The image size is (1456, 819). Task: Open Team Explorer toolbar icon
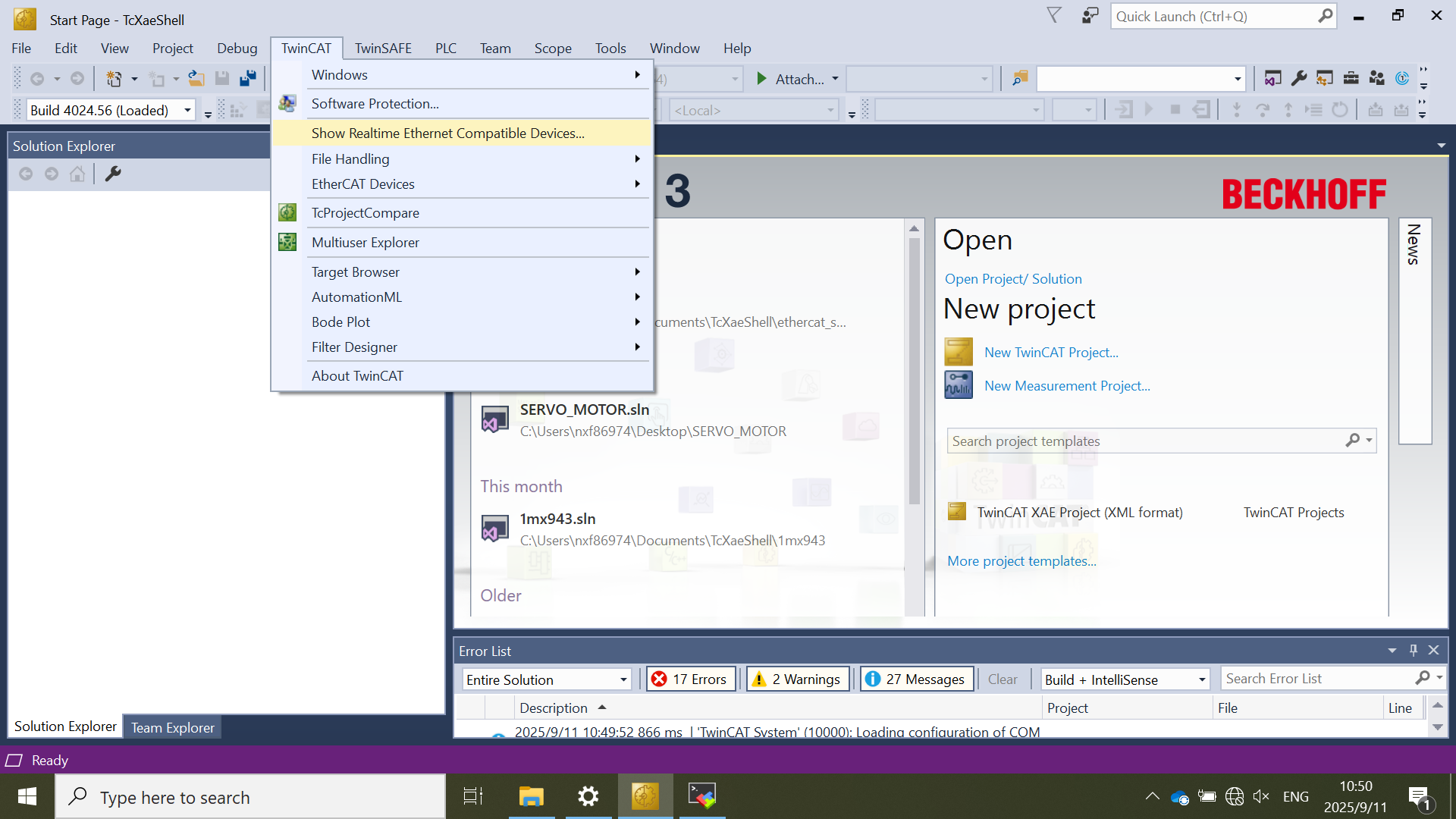pos(1376,79)
